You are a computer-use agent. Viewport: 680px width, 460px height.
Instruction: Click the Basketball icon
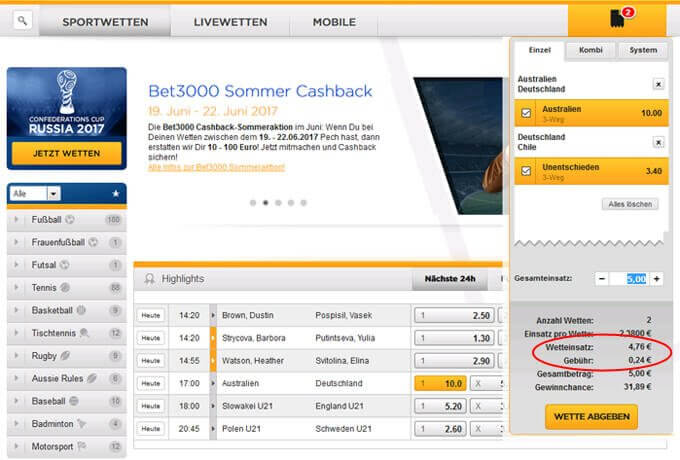click(81, 310)
